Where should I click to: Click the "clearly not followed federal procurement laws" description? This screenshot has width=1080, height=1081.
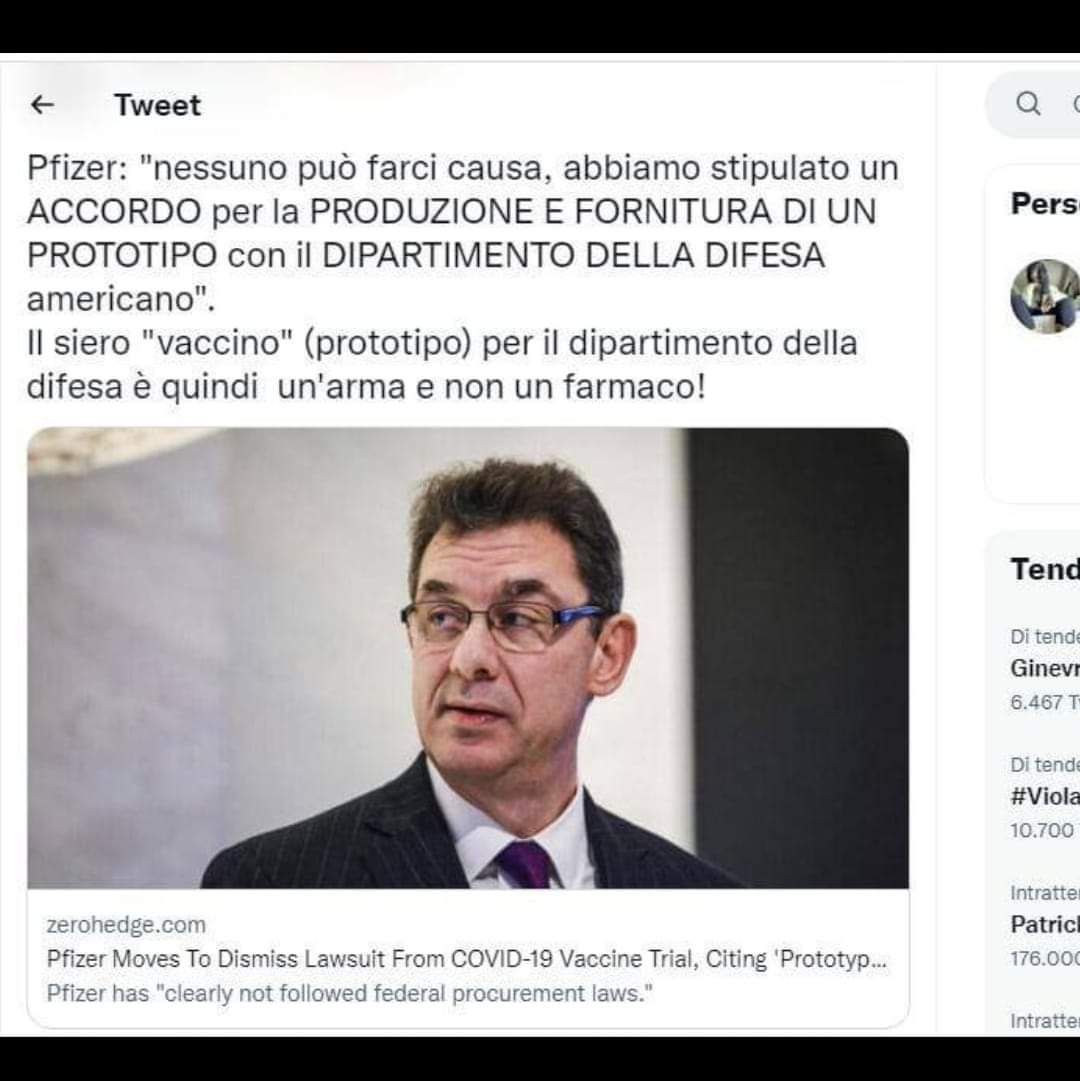349,993
